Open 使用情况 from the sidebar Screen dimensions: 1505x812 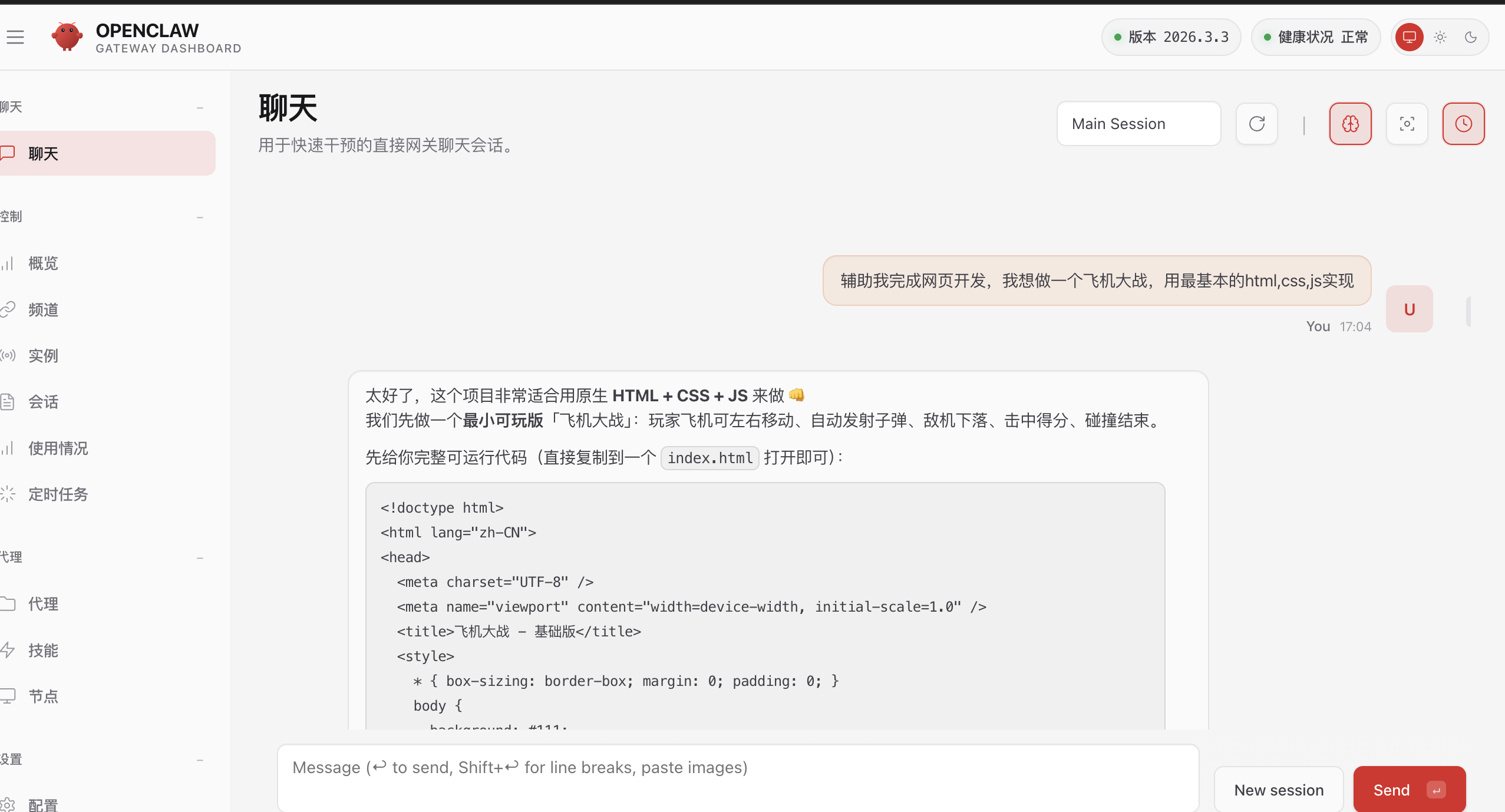(x=58, y=448)
